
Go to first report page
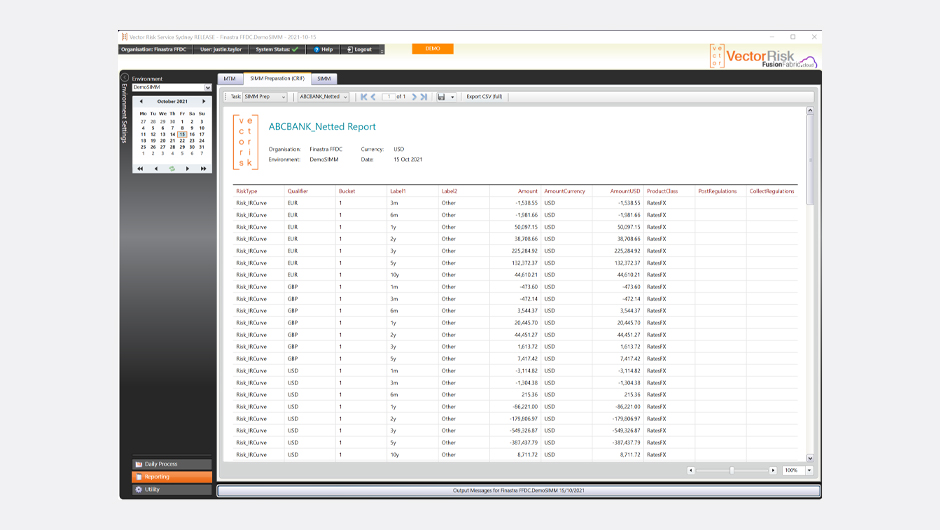(x=363, y=97)
